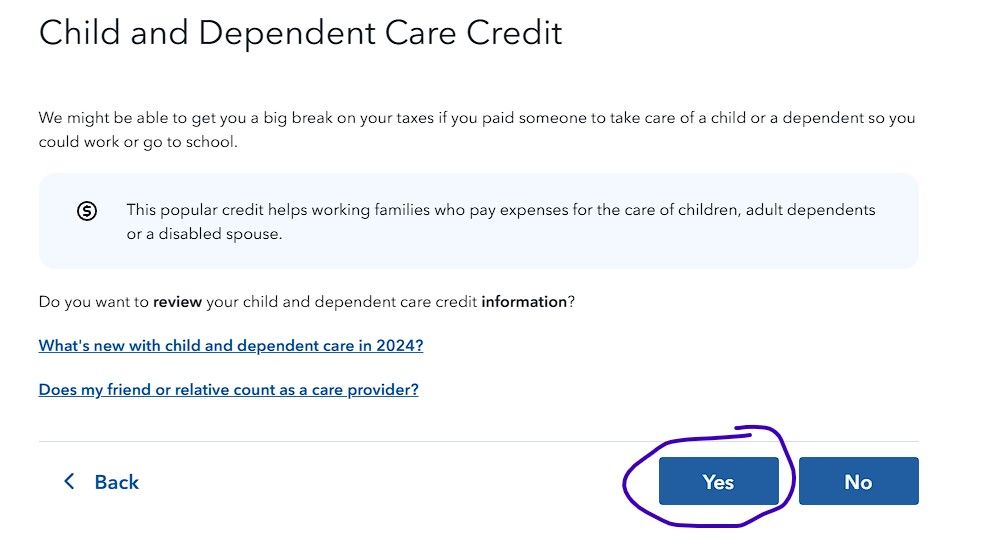Click the left chevron icon beside Back
This screenshot has height=554, width=997.
coord(69,481)
